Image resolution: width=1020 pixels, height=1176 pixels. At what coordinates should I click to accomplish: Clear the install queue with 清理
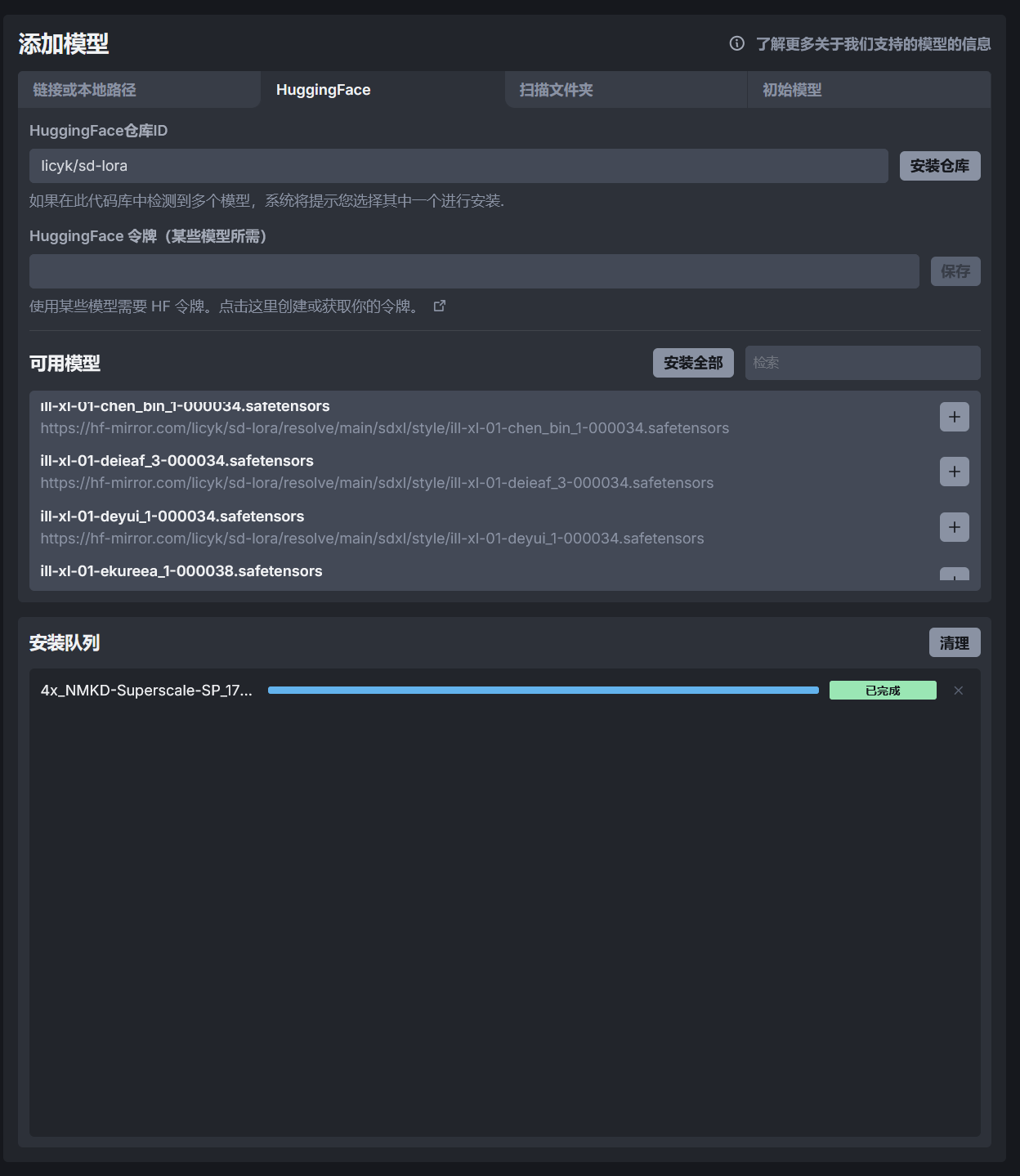click(954, 643)
